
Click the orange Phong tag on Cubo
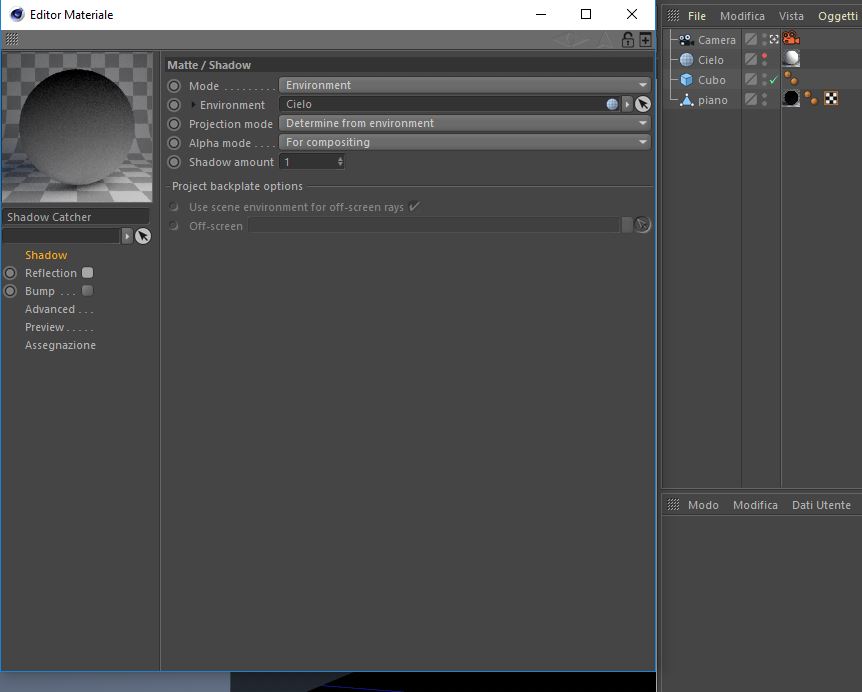tap(791, 78)
